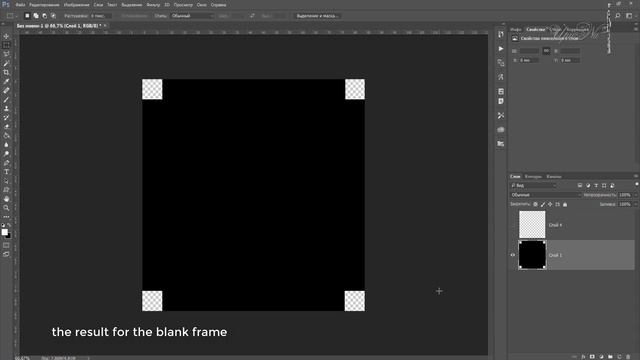Choose Subtract from selection mode
The width and height of the screenshot is (640, 360).
tap(44, 16)
